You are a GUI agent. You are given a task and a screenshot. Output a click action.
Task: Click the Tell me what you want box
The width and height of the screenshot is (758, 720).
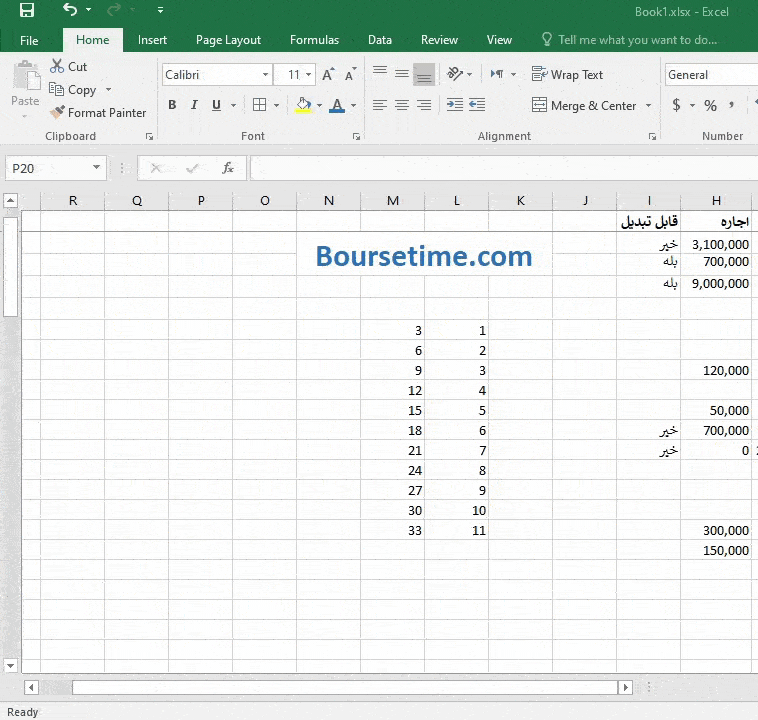pyautogui.click(x=629, y=40)
